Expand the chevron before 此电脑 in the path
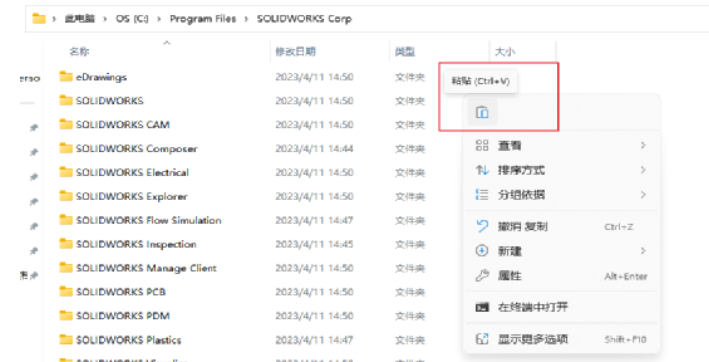The image size is (709, 362). pos(55,19)
